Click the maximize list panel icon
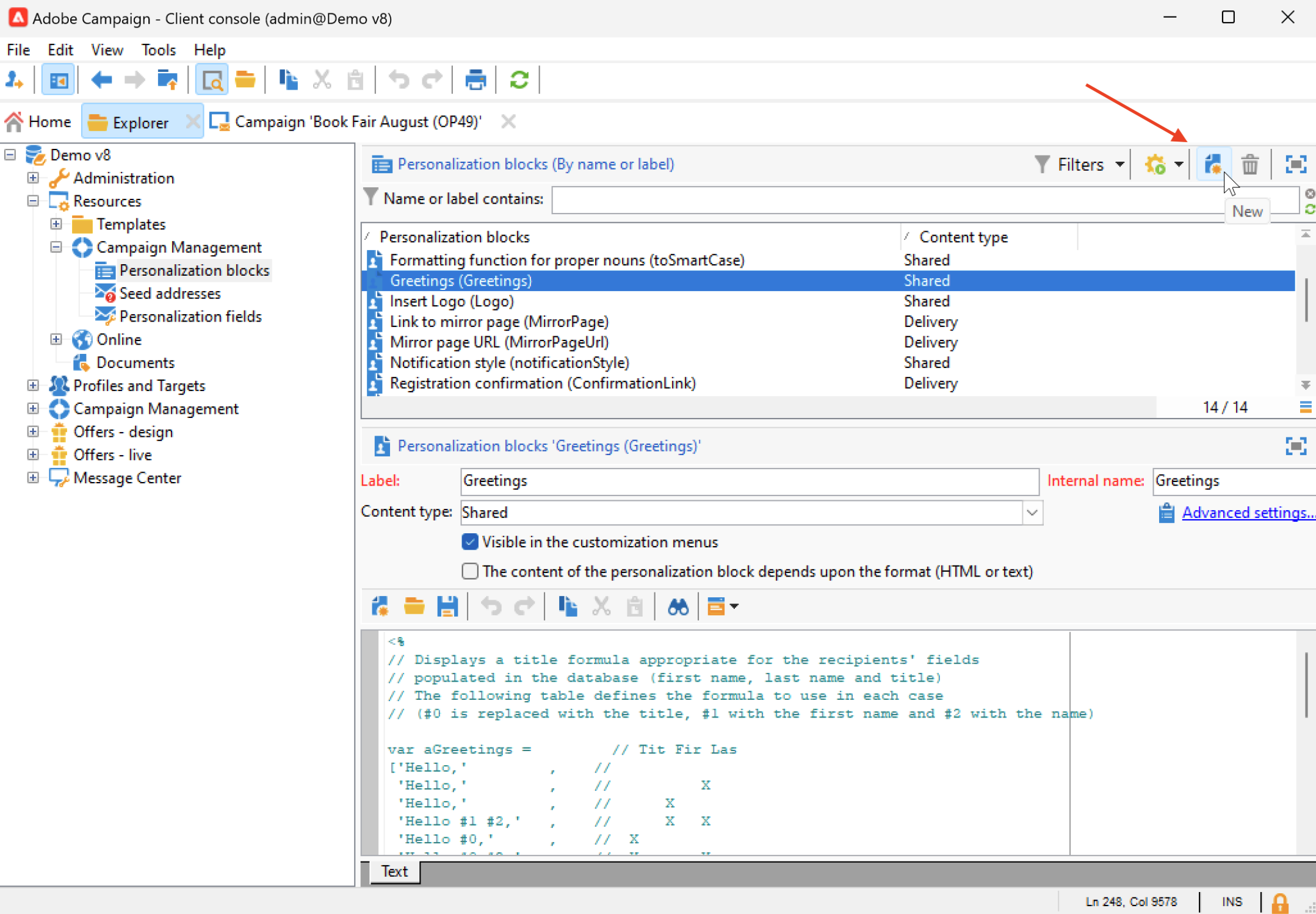Viewport: 1316px width, 914px height. pyautogui.click(x=1295, y=164)
